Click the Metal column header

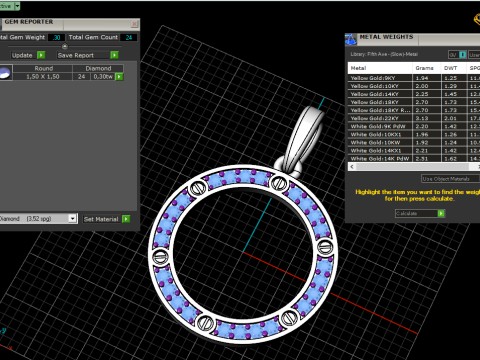[x=380, y=68]
